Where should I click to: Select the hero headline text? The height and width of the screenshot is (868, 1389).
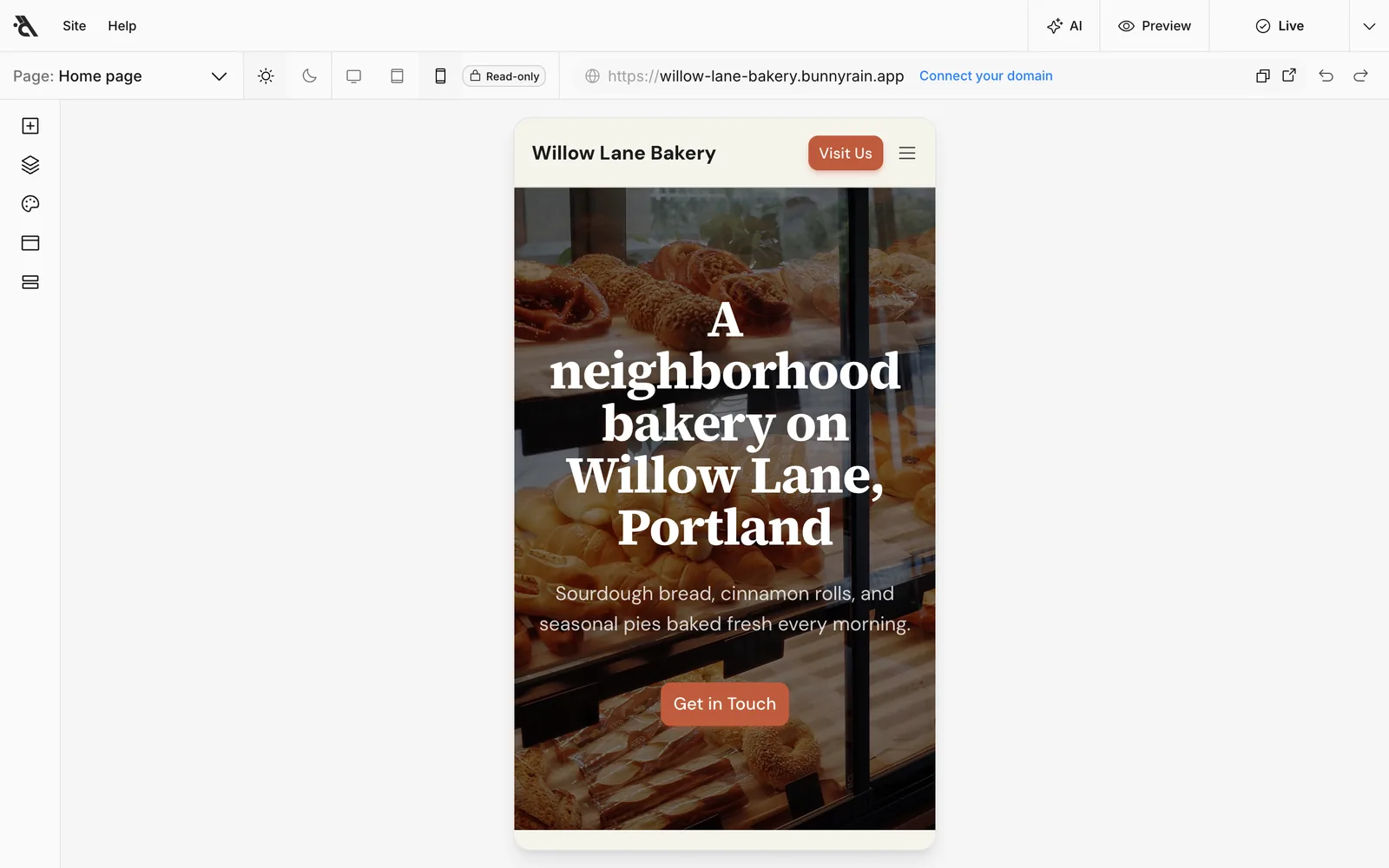pyautogui.click(x=725, y=424)
